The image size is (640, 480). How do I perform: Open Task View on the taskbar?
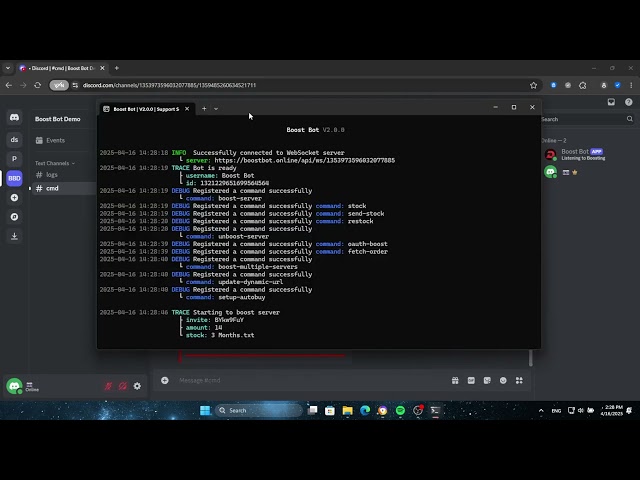tap(313, 411)
